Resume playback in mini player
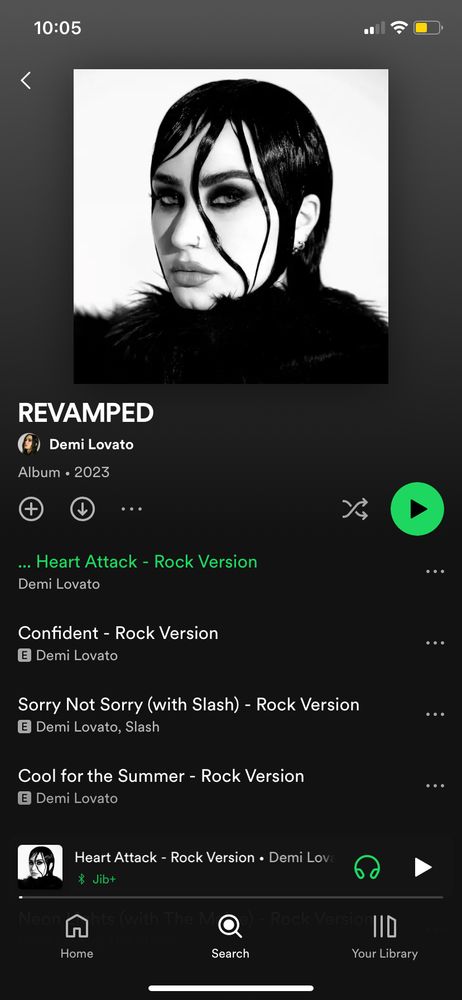Screen dimensions: 462x1000 (422, 867)
